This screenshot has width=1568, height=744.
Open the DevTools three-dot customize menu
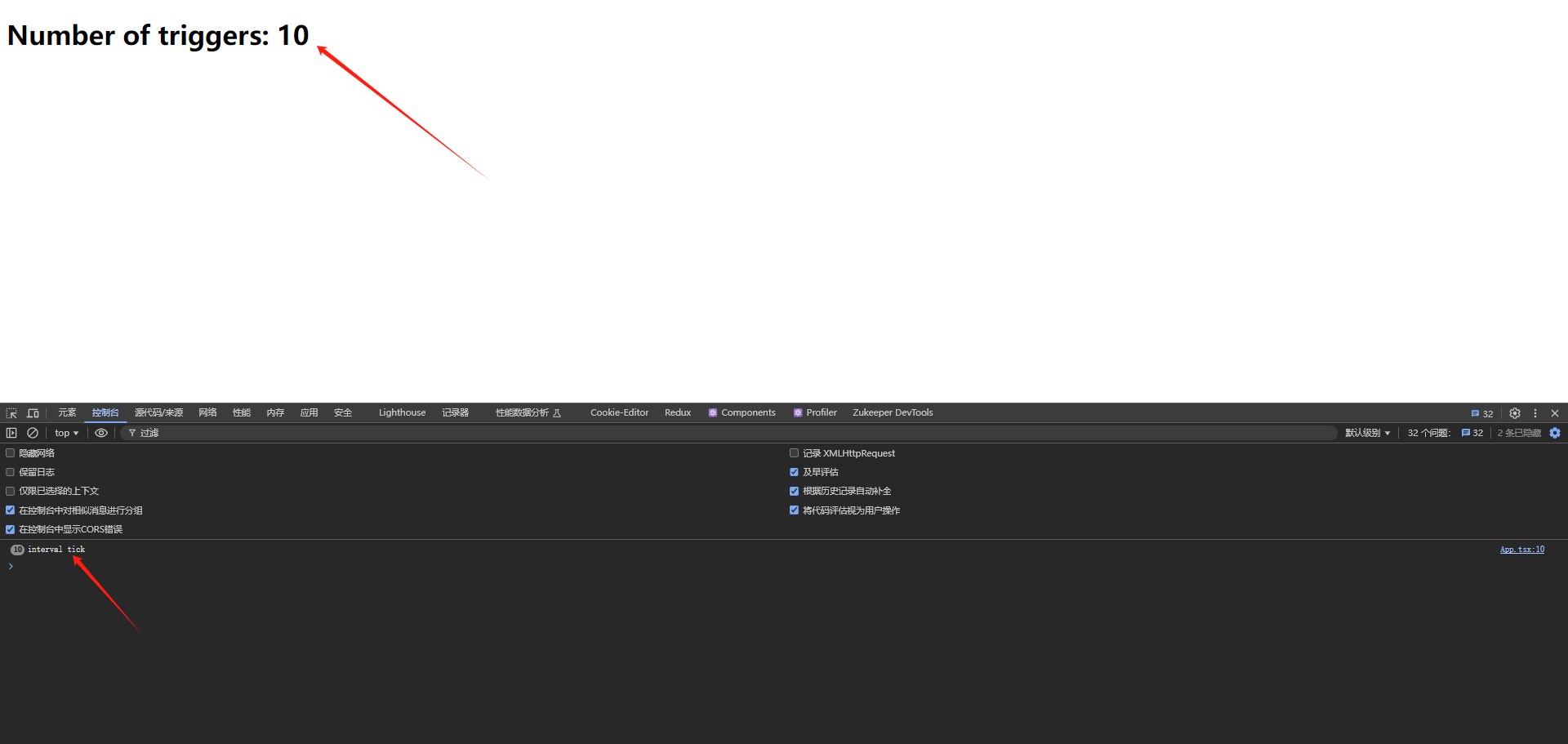(x=1535, y=413)
